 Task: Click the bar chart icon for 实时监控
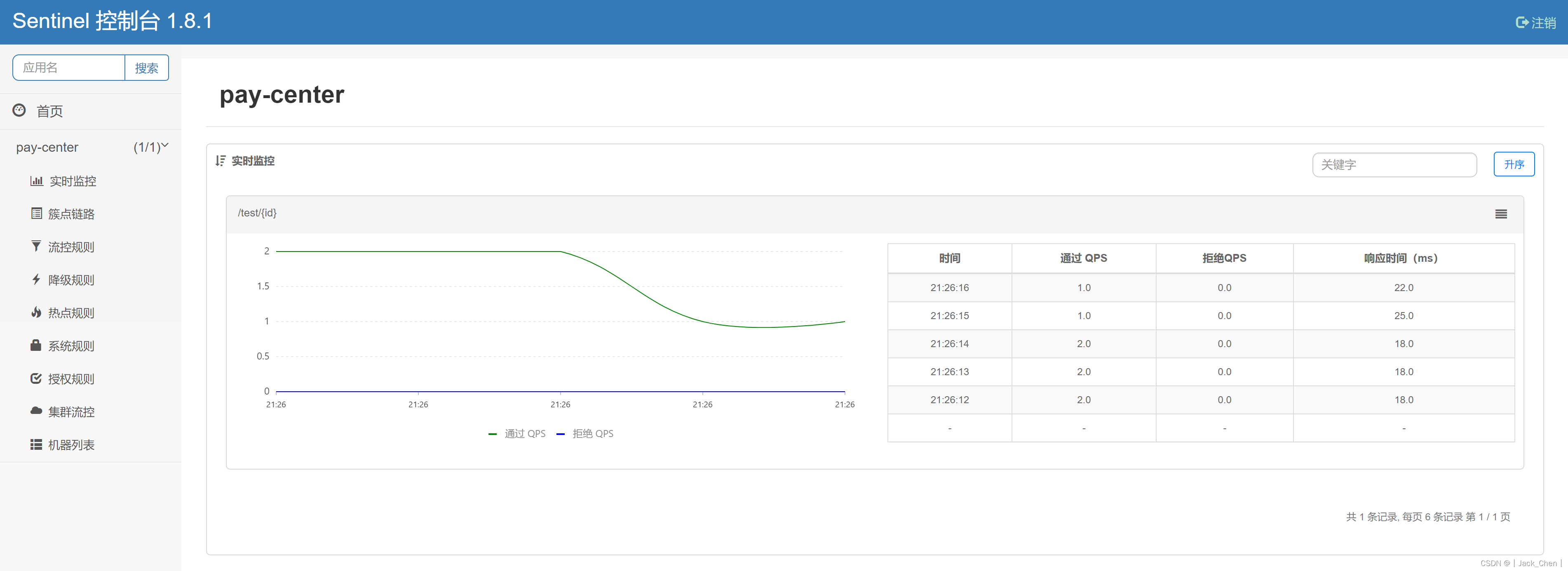click(x=37, y=181)
